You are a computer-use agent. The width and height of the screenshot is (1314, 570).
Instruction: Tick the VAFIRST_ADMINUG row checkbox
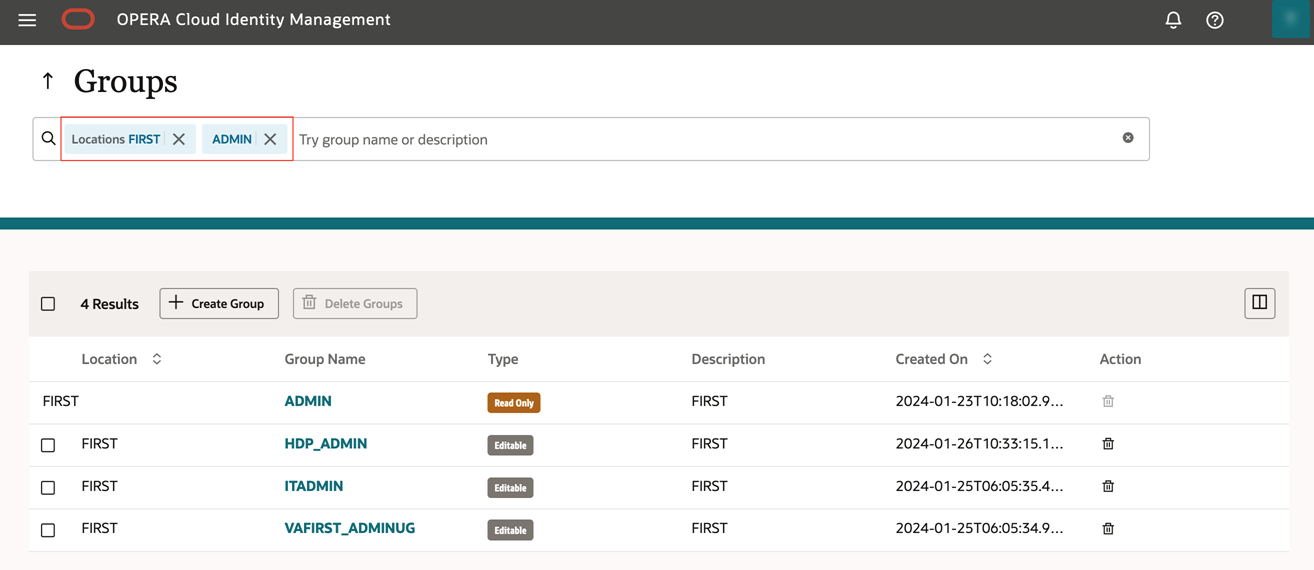(48, 530)
